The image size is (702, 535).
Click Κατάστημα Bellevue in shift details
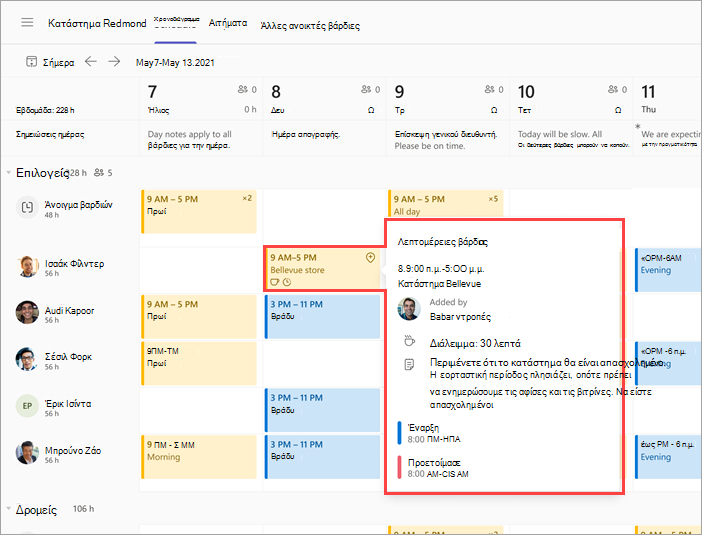[439, 284]
